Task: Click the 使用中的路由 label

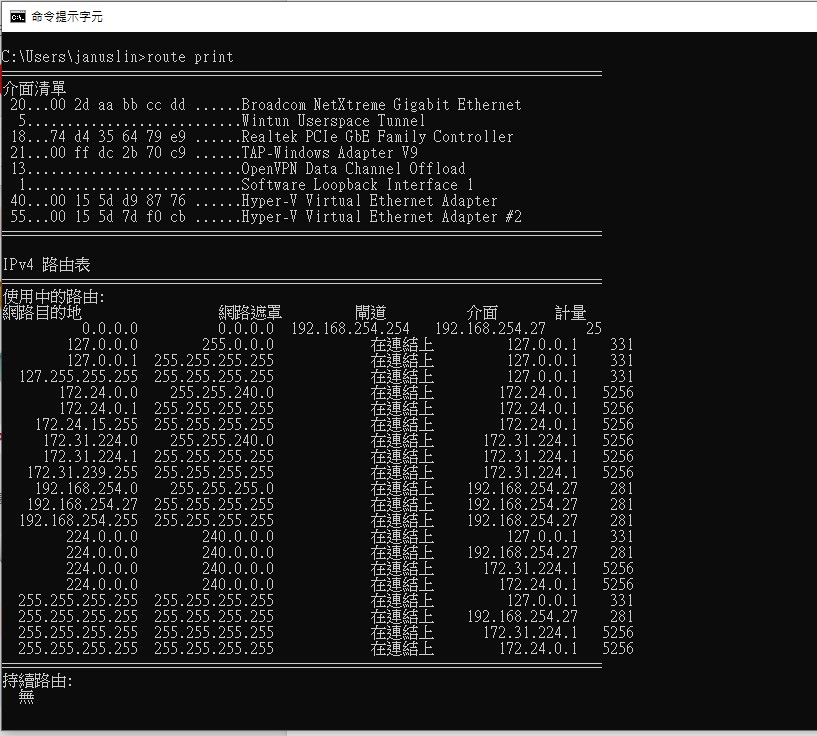Action: pos(53,297)
